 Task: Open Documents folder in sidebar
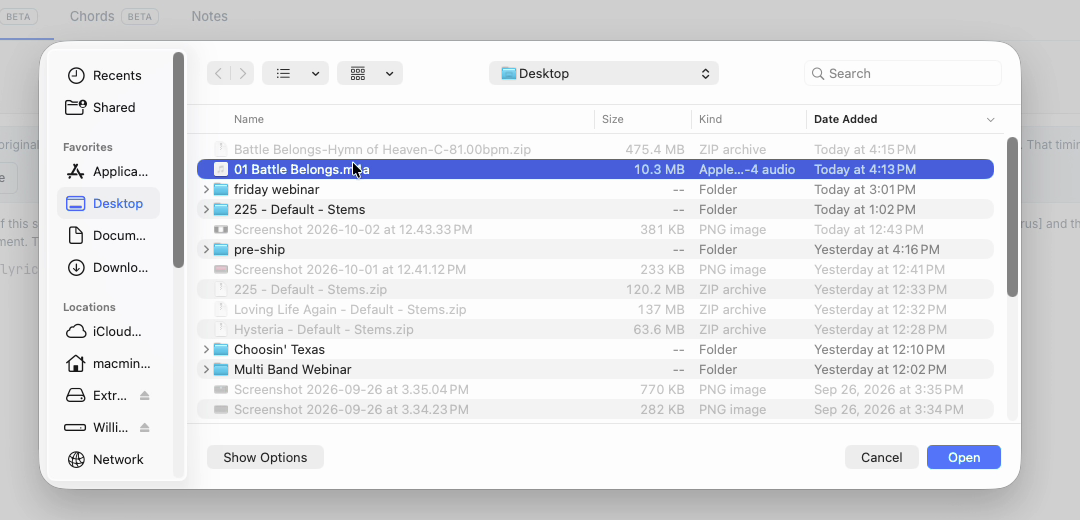pos(107,236)
